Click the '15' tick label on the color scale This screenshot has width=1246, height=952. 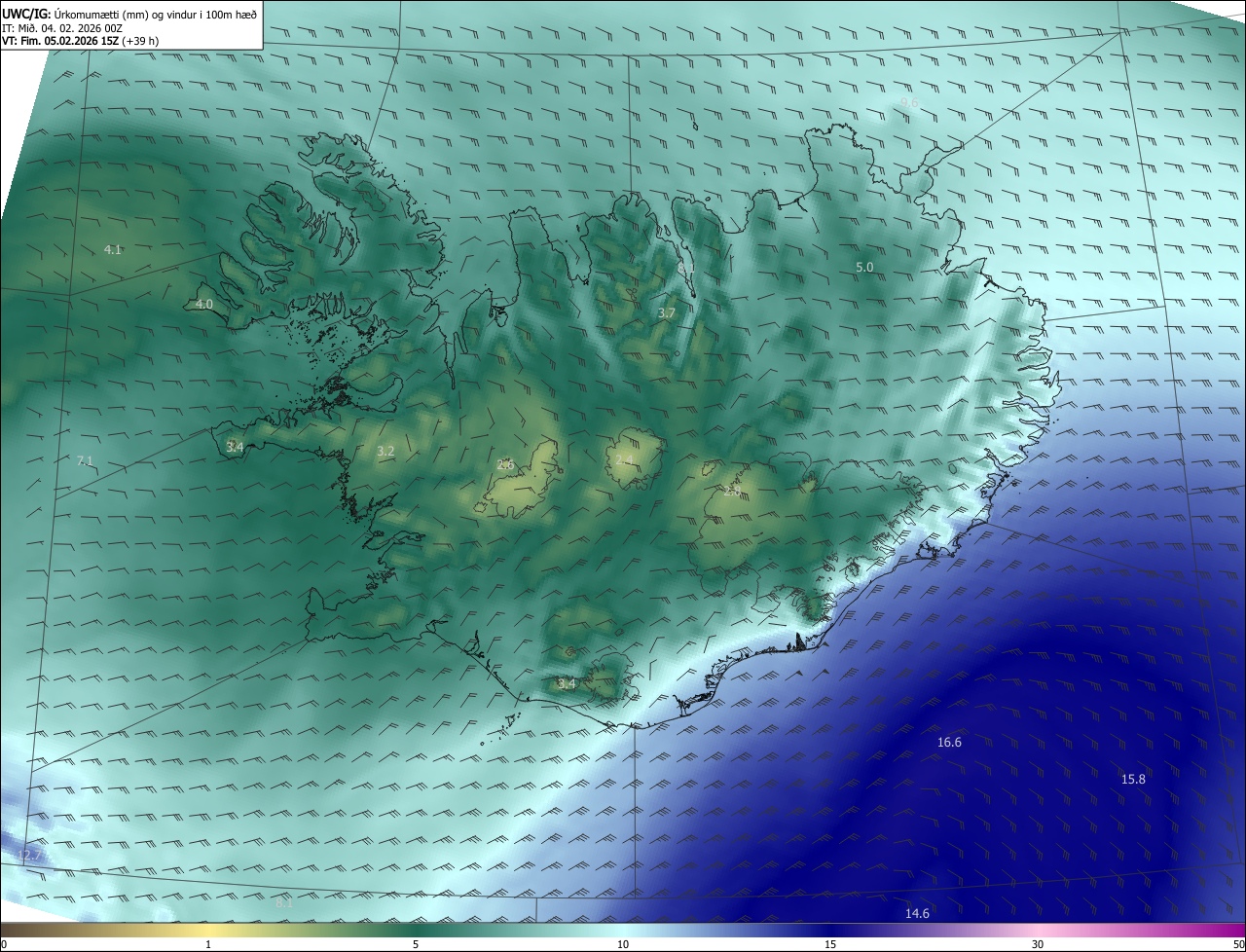(x=830, y=944)
